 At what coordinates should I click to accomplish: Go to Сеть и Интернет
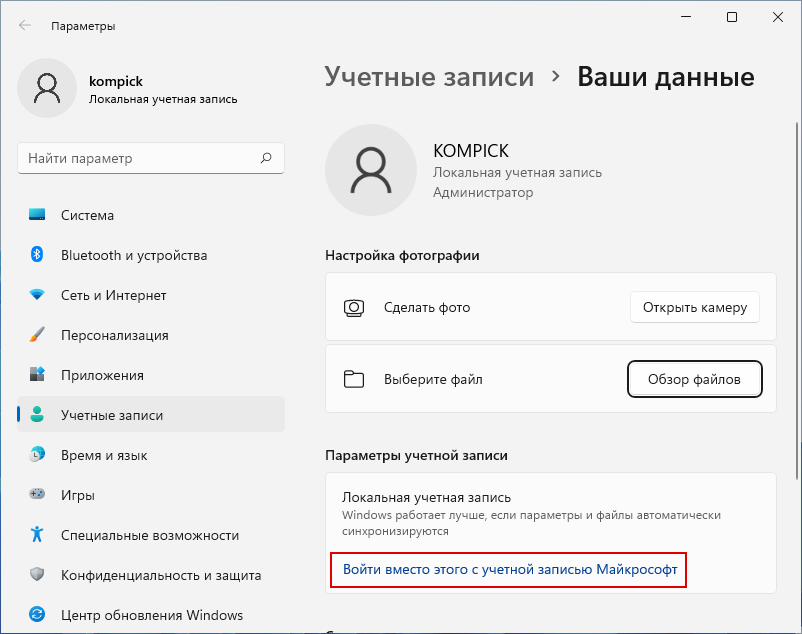click(x=151, y=295)
